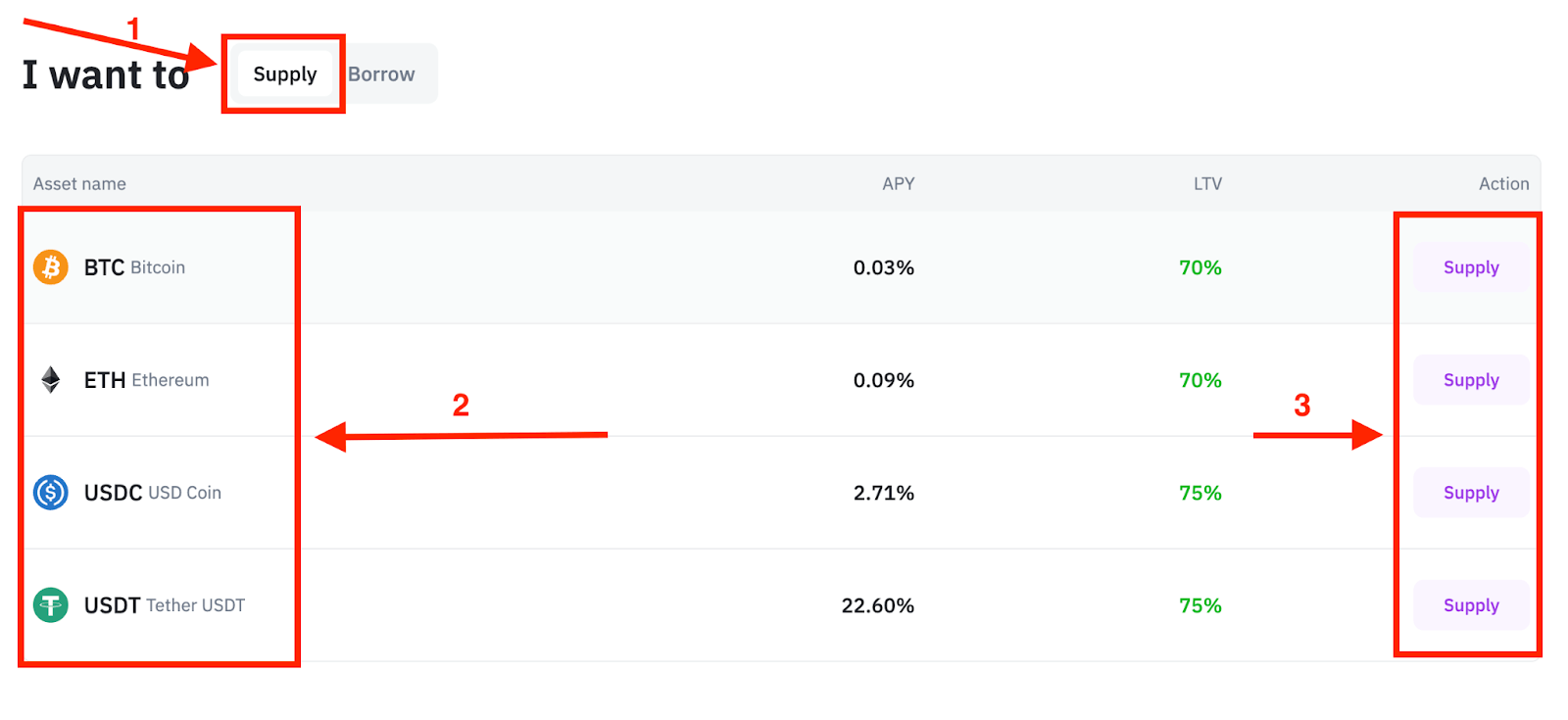The height and width of the screenshot is (720, 1568).
Task: Click the green Tether USDT icon
Action: [51, 604]
